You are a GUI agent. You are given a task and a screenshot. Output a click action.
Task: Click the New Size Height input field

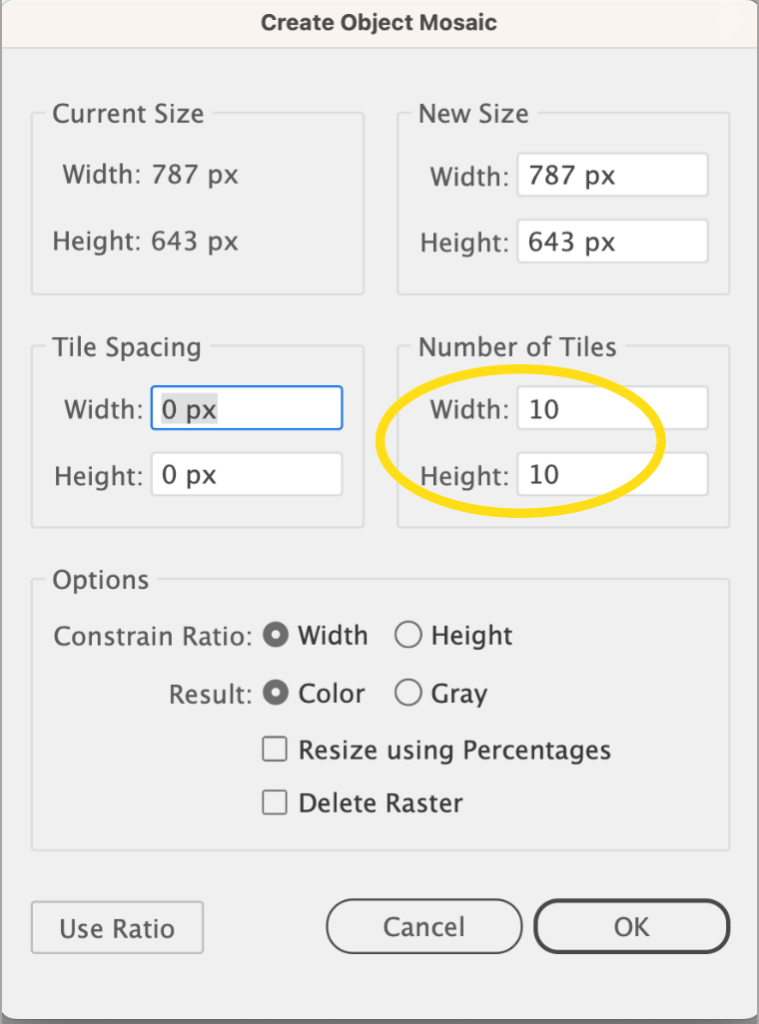tap(611, 242)
